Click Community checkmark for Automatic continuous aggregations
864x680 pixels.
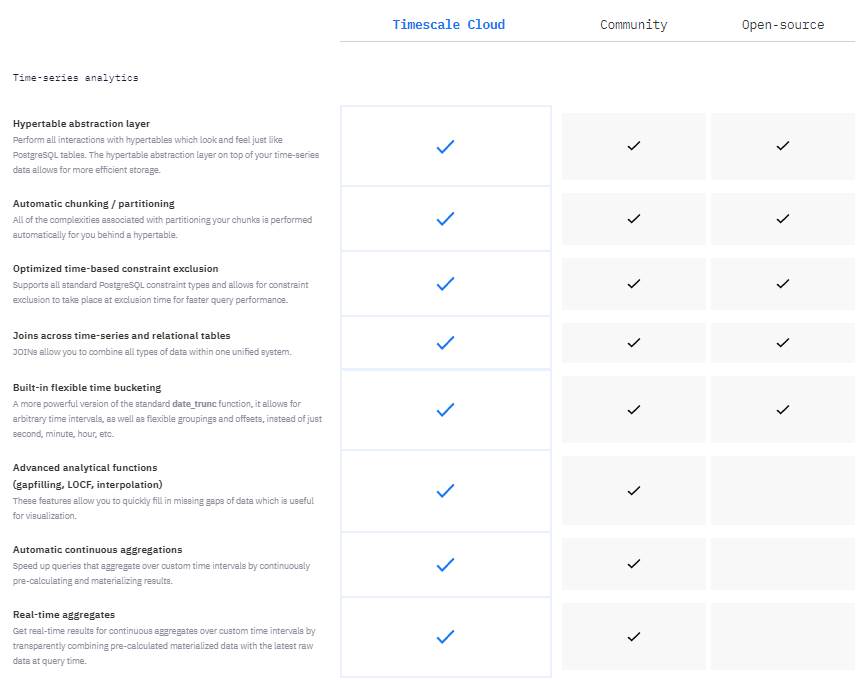pyautogui.click(x=633, y=564)
